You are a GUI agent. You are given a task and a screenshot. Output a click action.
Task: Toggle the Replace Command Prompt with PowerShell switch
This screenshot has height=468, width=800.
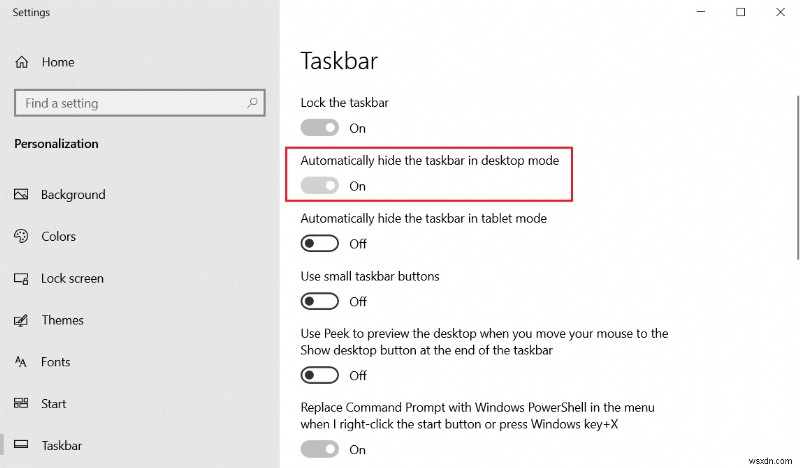click(320, 450)
